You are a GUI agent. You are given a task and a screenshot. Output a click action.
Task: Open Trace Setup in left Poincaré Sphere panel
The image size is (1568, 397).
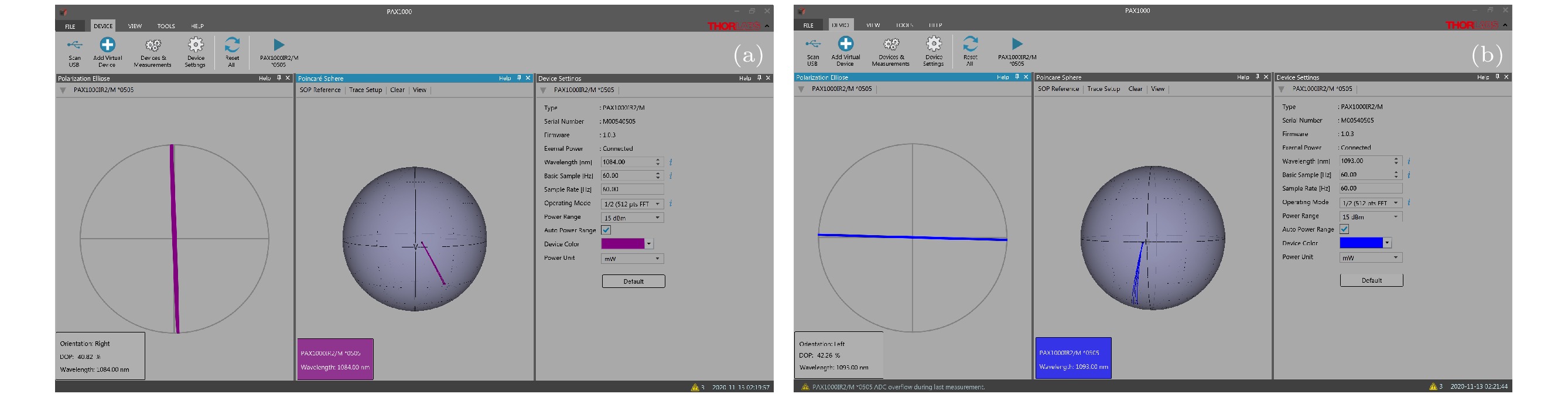[365, 90]
